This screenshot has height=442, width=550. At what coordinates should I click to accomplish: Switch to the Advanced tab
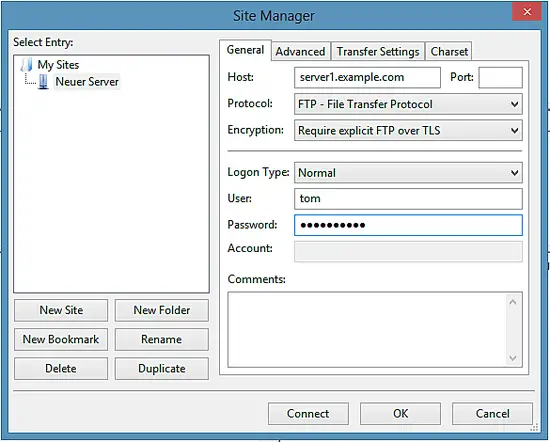click(301, 52)
